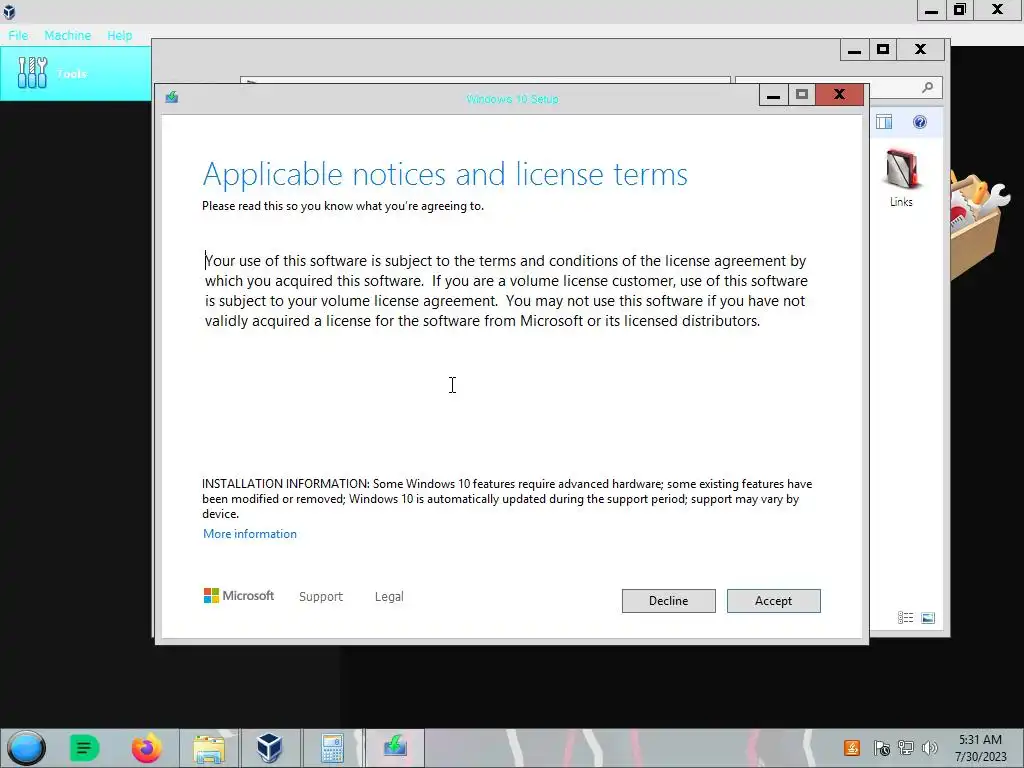Switch to Windows 10 Setup taskbar button
This screenshot has height=768, width=1024.
click(x=395, y=748)
